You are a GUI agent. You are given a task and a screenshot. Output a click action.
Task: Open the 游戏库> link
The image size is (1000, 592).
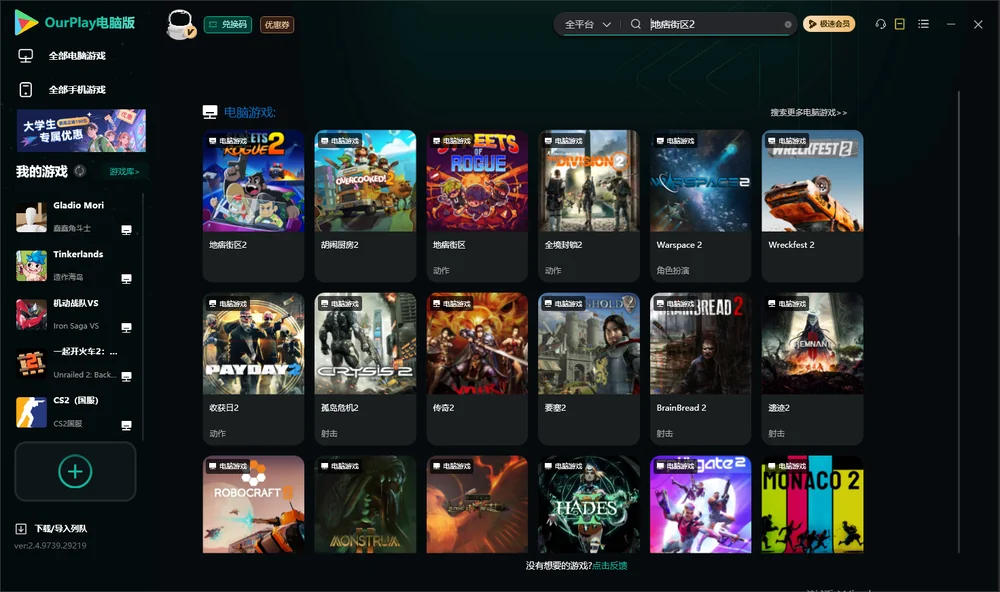124,172
